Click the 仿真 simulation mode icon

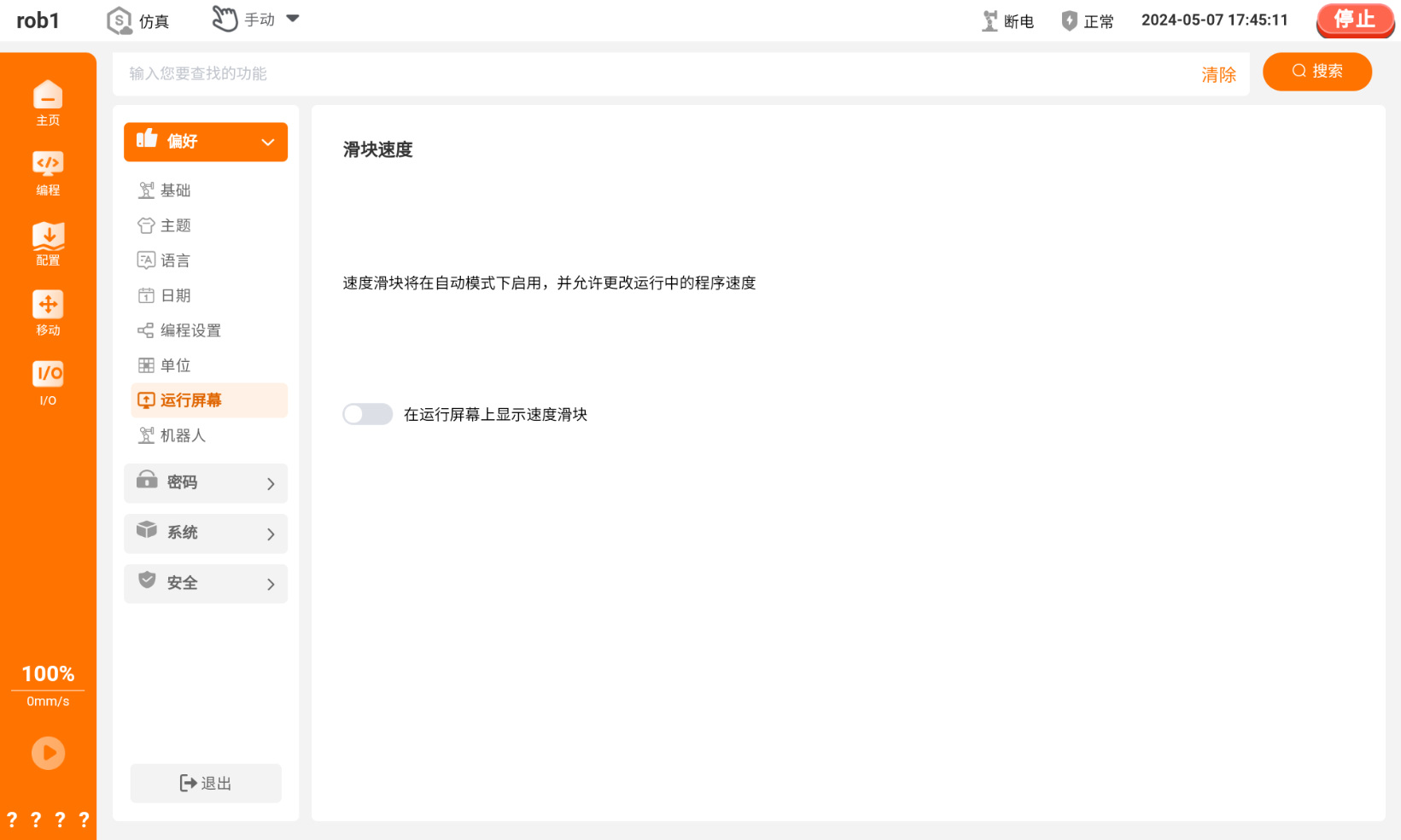[x=119, y=20]
